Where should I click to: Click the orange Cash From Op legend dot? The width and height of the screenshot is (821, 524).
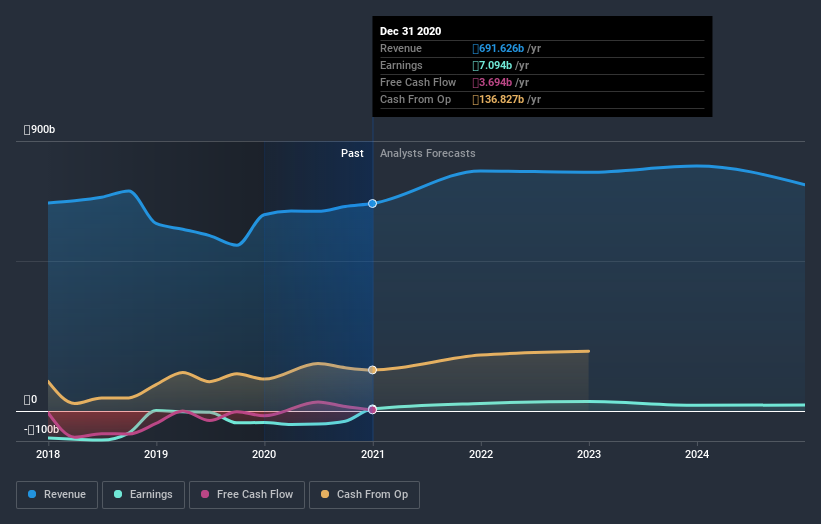pyautogui.click(x=325, y=494)
